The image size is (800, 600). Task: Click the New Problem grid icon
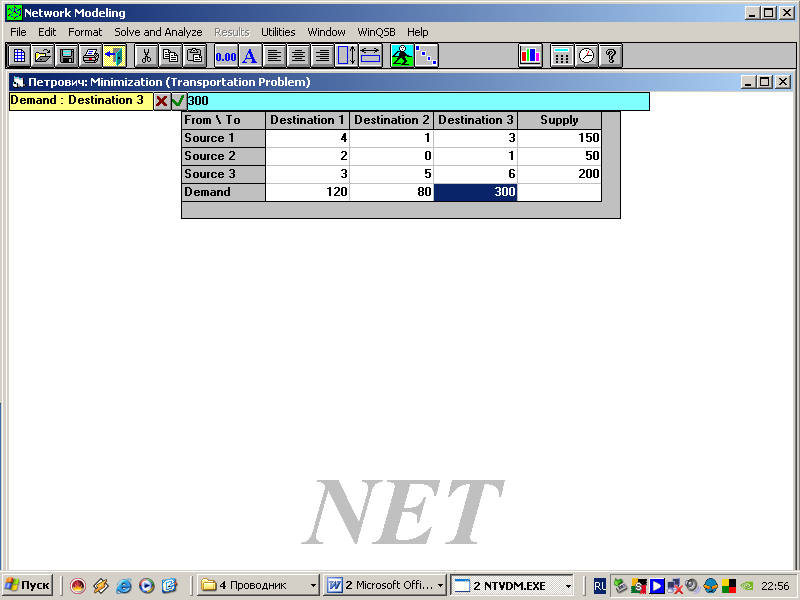(19, 56)
